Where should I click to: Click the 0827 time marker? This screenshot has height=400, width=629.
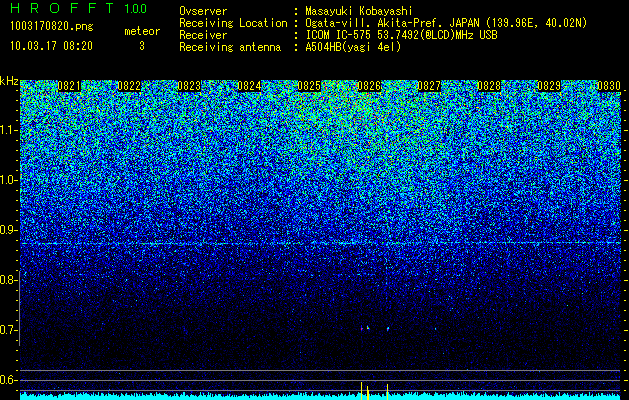point(429,86)
